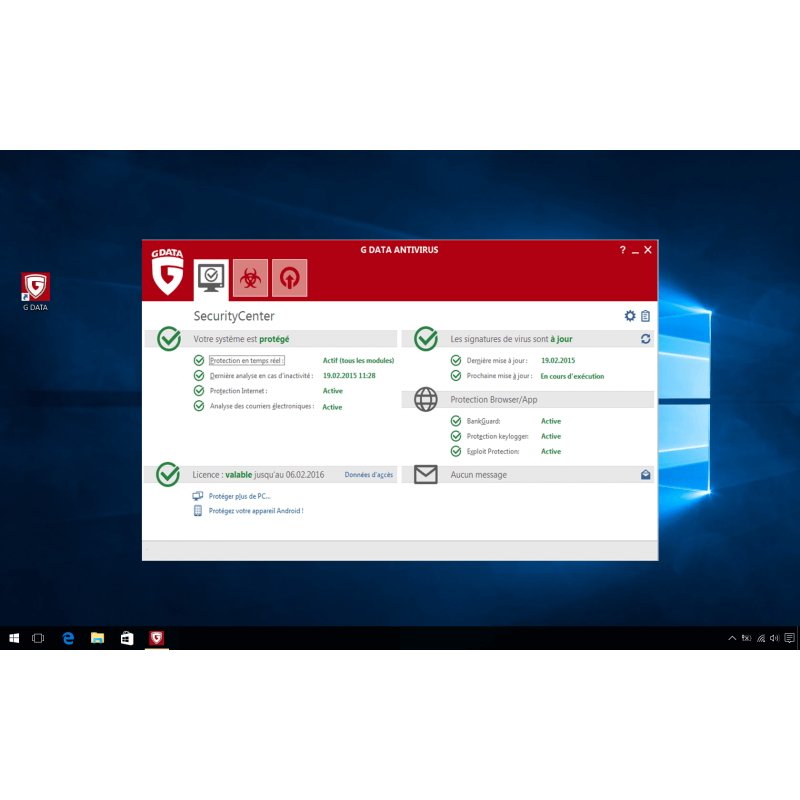
Task: Click Exploit Protection entry
Action: 493,452
